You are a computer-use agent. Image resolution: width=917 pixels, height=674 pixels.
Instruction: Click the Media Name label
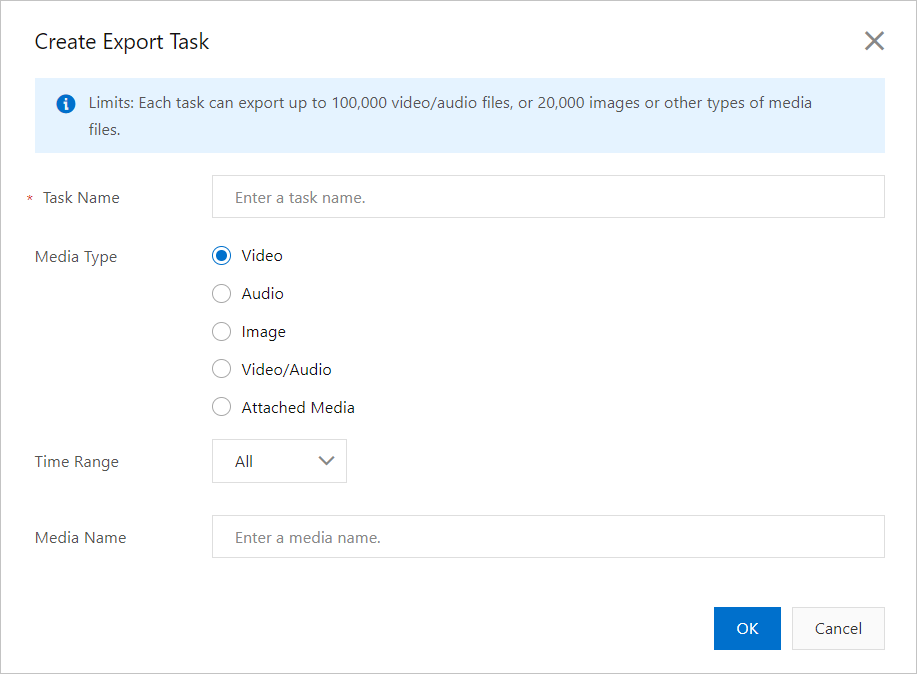tap(81, 538)
